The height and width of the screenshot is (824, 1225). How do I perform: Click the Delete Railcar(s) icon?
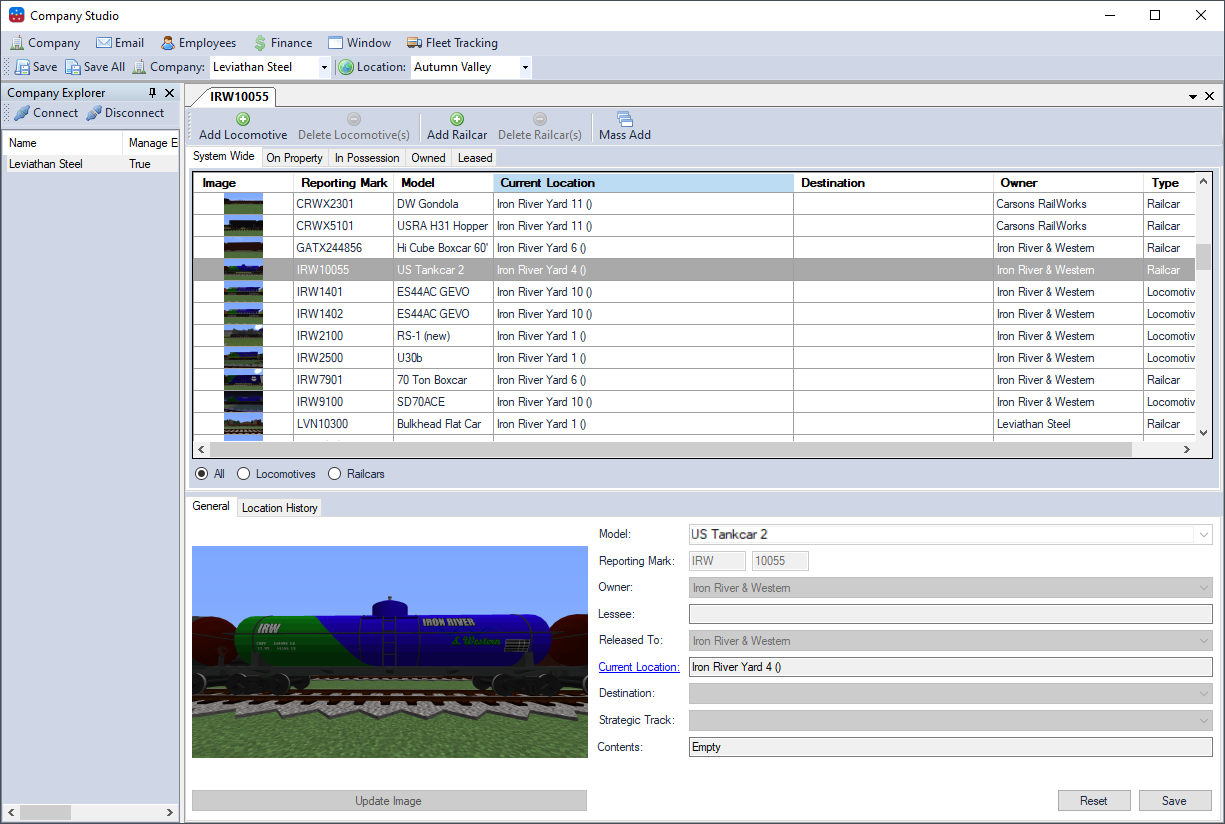(540, 119)
